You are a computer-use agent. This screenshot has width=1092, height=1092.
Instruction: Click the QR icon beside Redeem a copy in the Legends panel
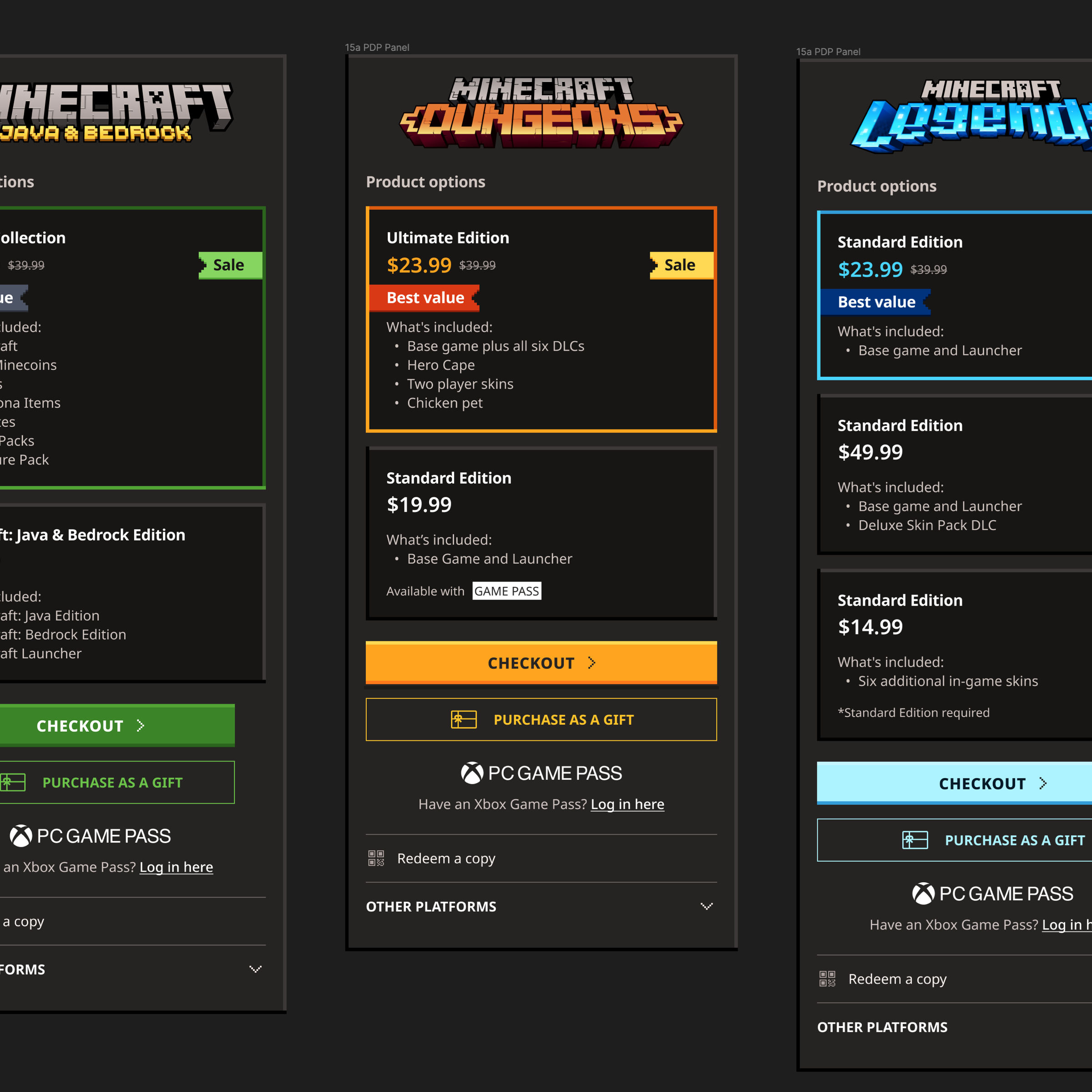tap(827, 978)
